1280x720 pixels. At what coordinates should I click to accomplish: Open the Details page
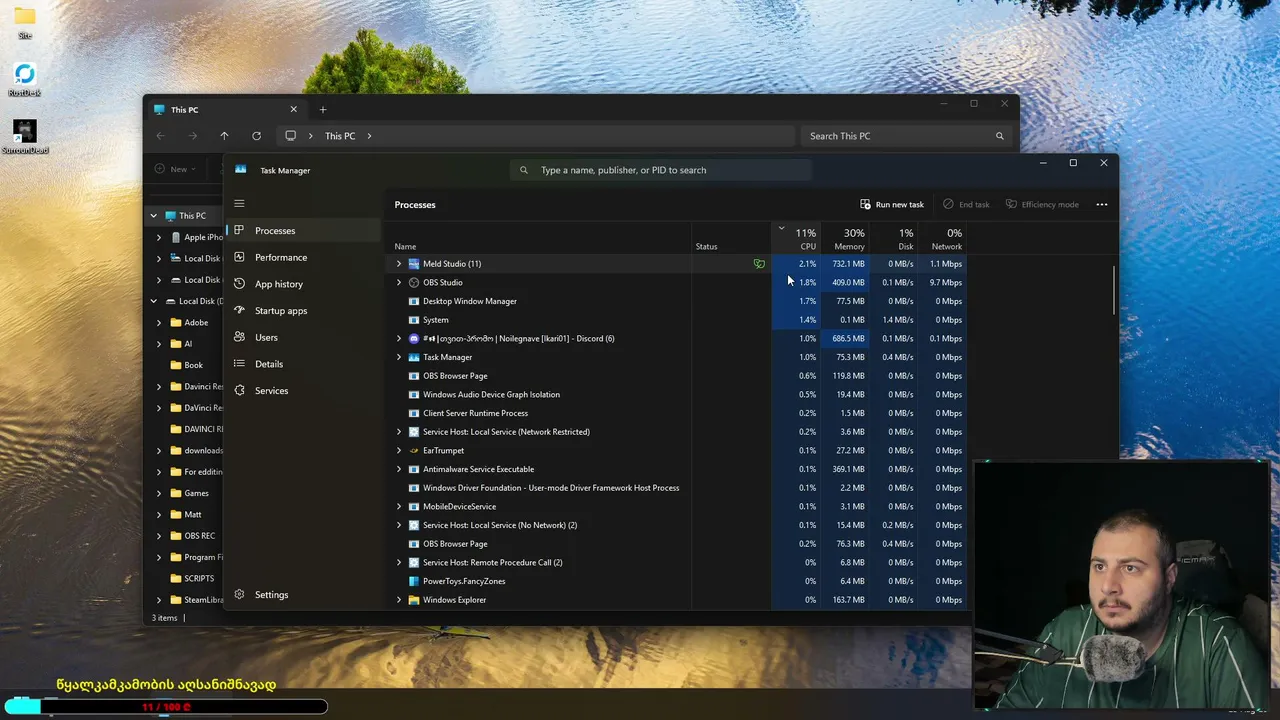click(x=304, y=364)
